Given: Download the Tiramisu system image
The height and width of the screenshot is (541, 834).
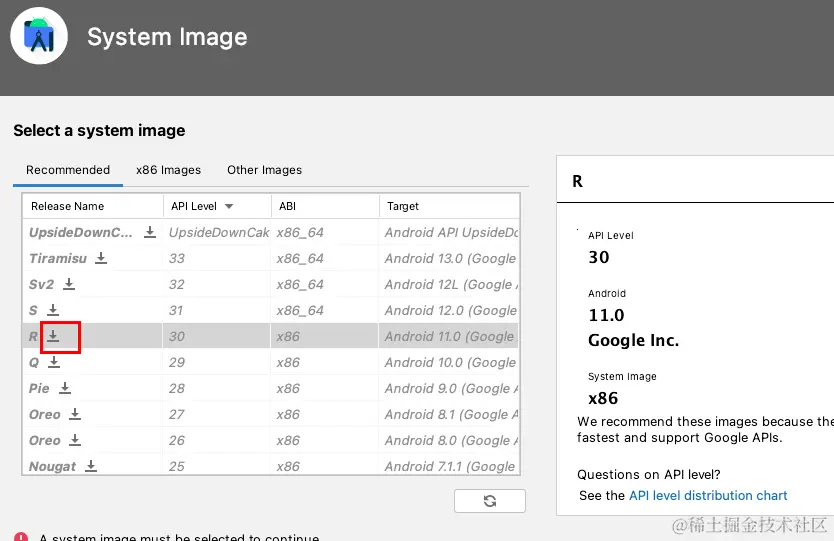Looking at the screenshot, I should (101, 258).
